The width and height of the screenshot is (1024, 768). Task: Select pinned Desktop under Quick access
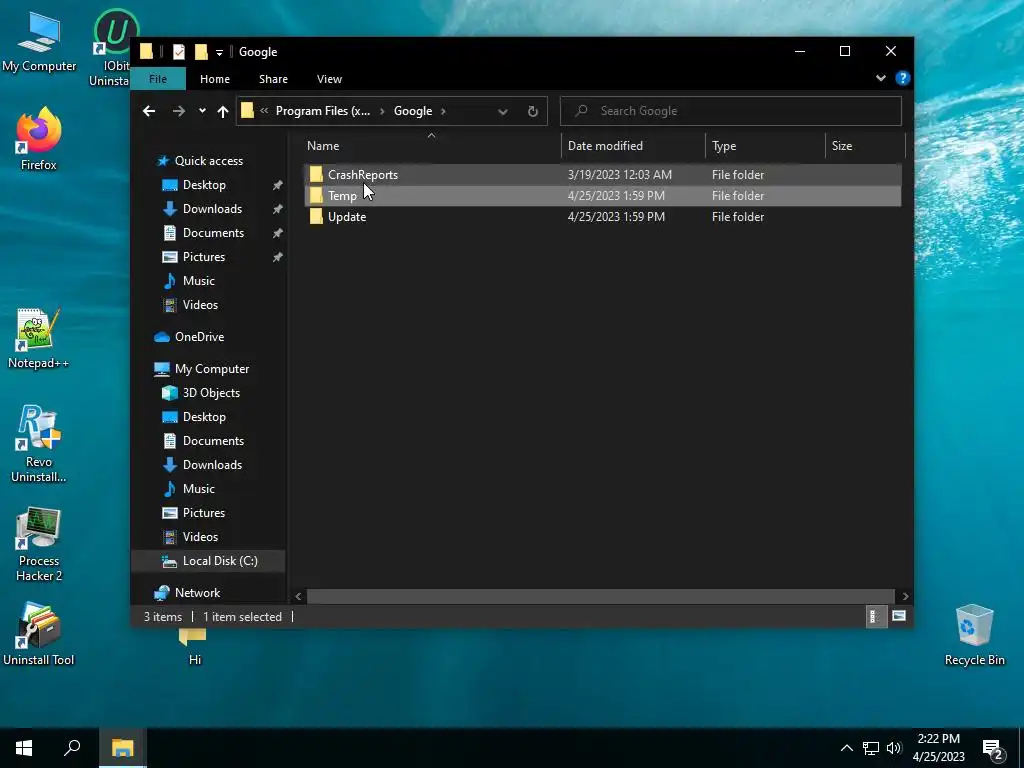204,185
